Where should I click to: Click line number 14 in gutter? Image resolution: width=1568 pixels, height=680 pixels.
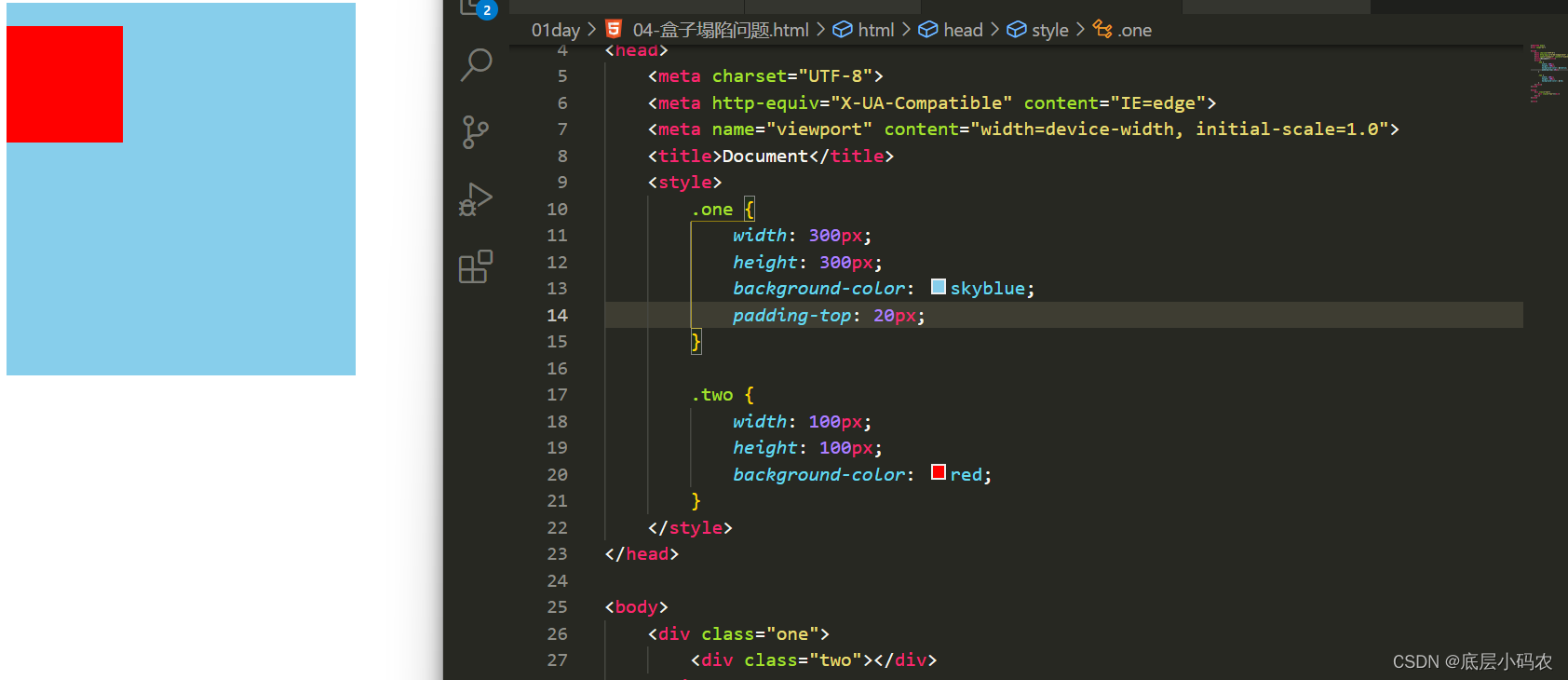[557, 315]
